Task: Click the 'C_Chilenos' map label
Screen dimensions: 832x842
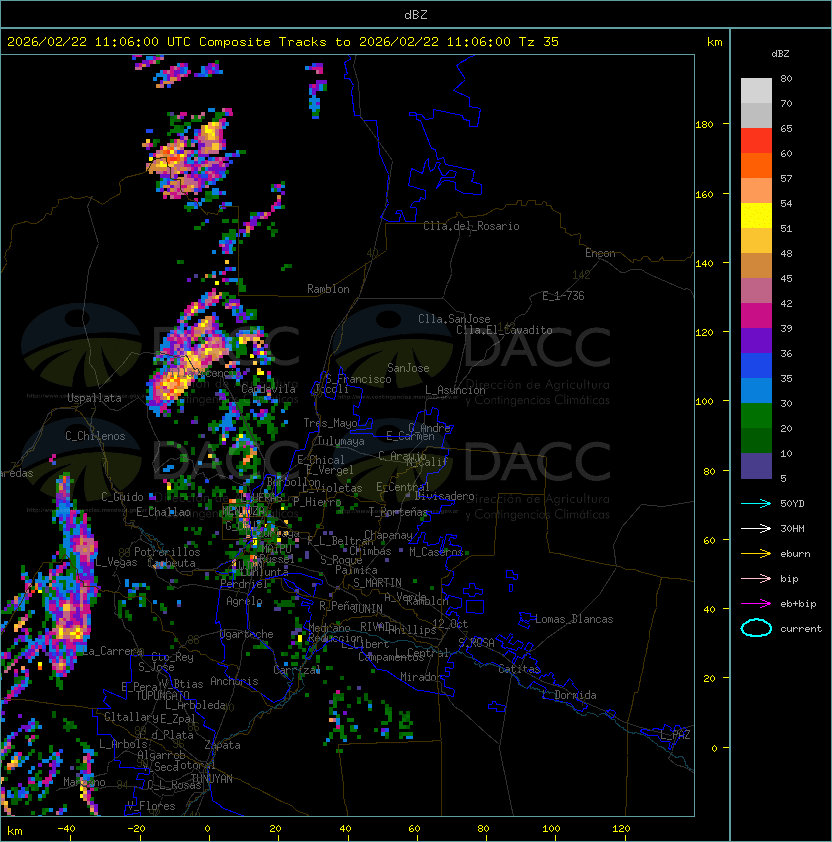Action: point(95,436)
